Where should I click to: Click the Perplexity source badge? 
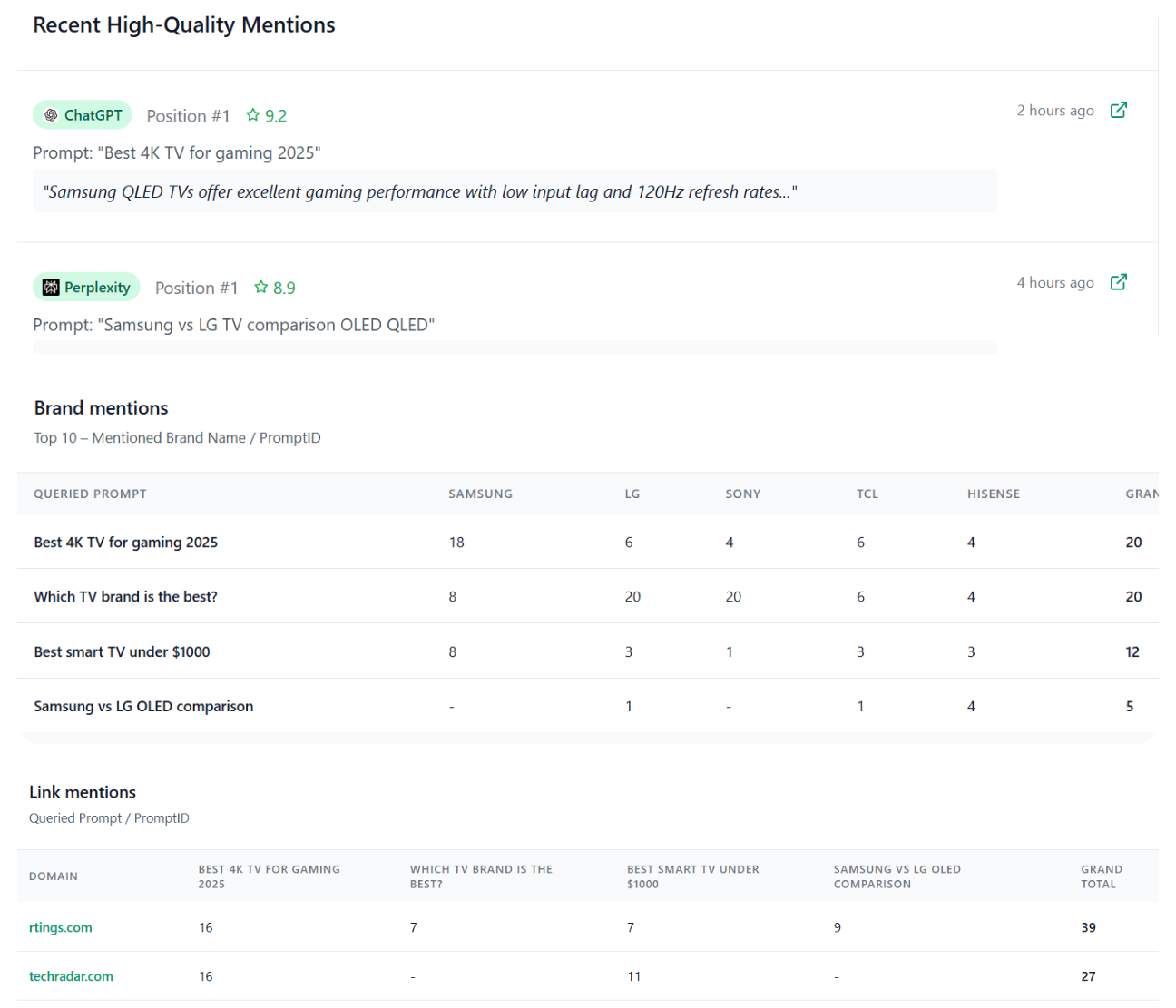(x=86, y=288)
